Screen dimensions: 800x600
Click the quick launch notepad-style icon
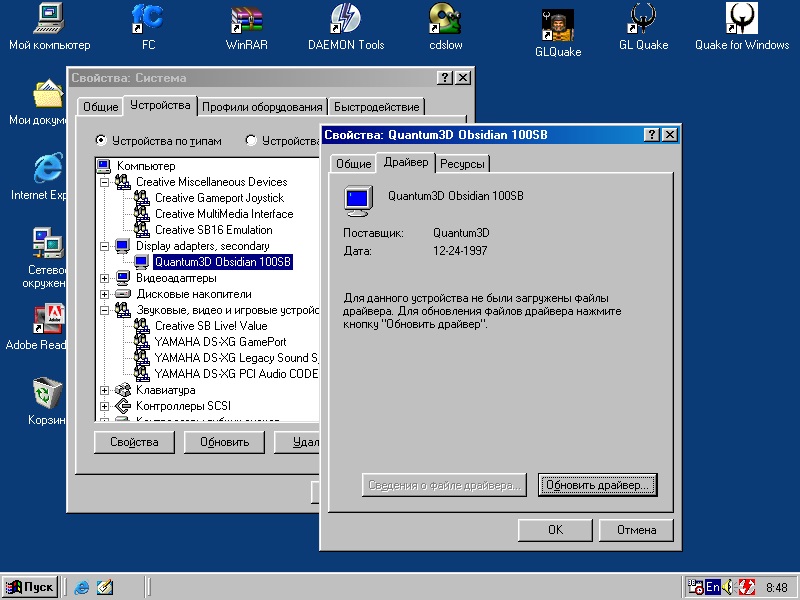(105, 587)
